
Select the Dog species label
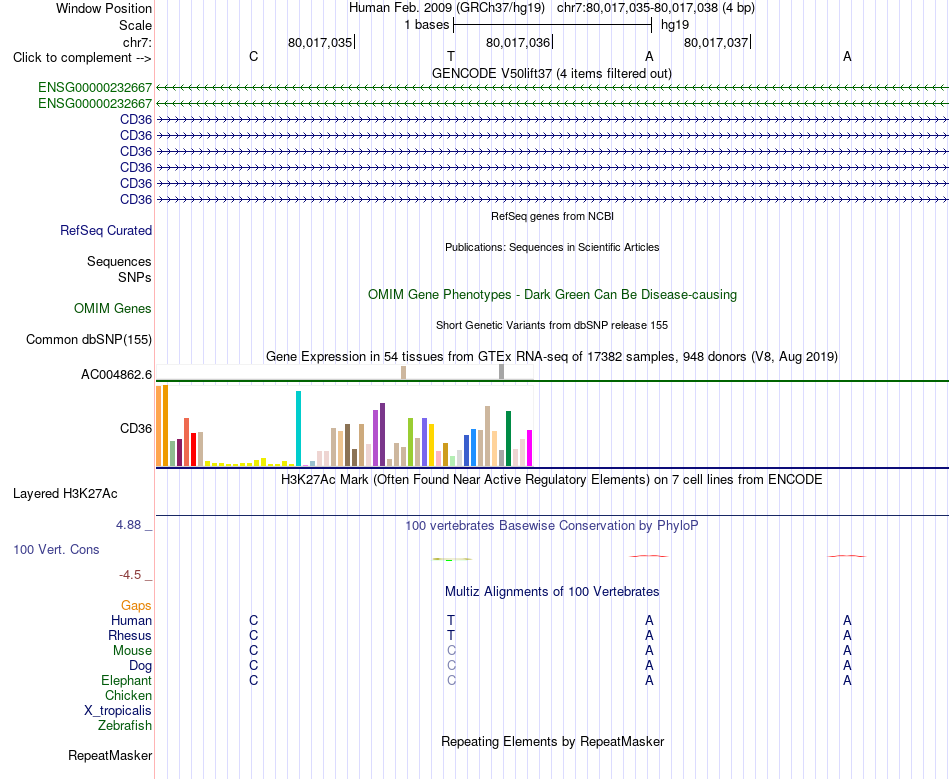point(140,666)
